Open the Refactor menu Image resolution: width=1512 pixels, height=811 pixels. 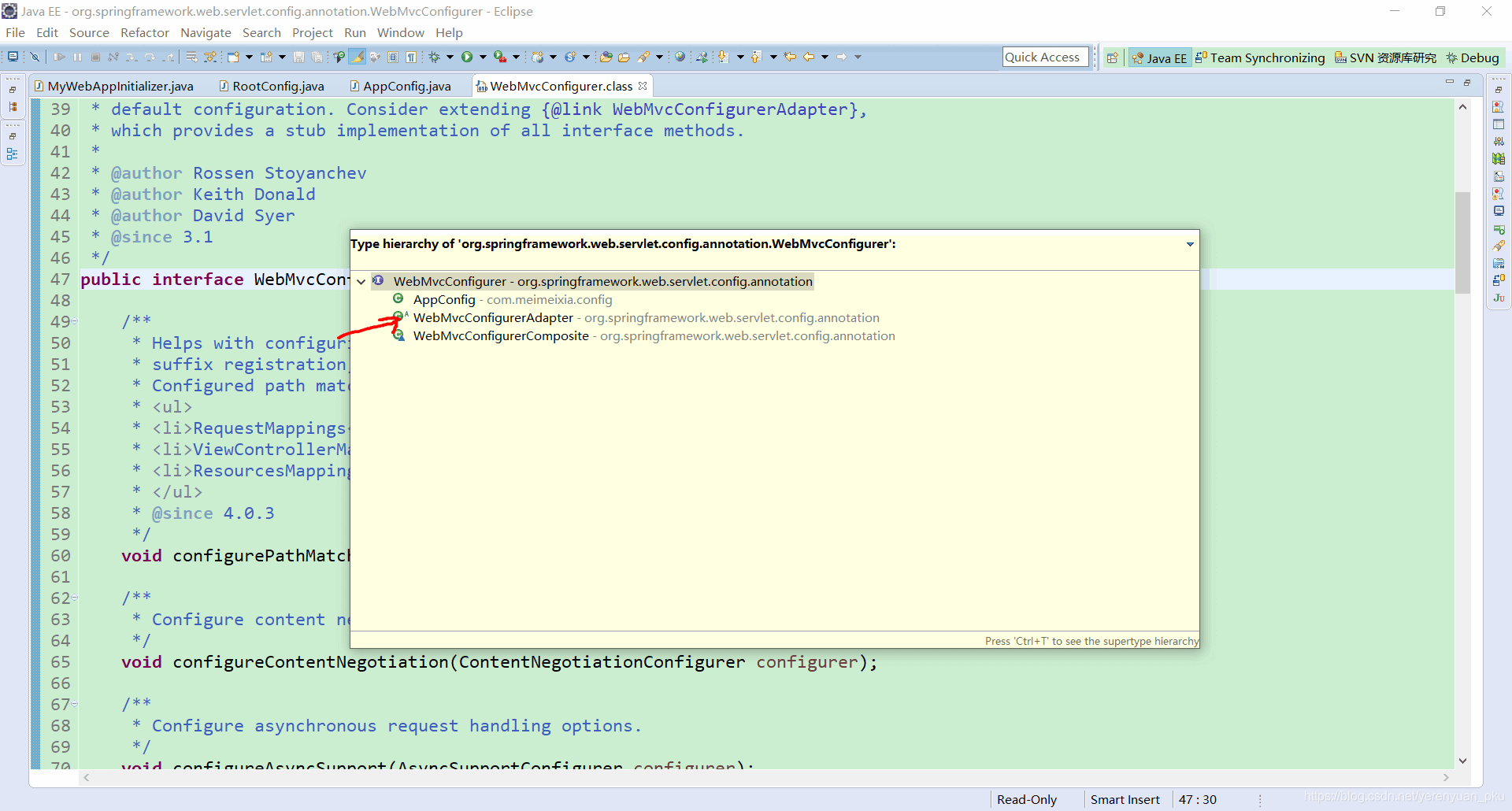click(145, 32)
